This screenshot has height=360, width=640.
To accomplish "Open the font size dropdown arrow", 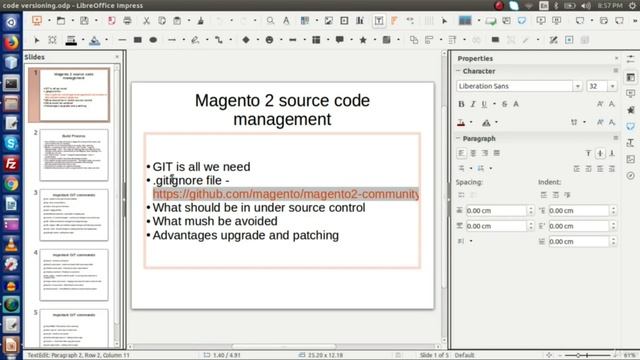I will click(612, 86).
